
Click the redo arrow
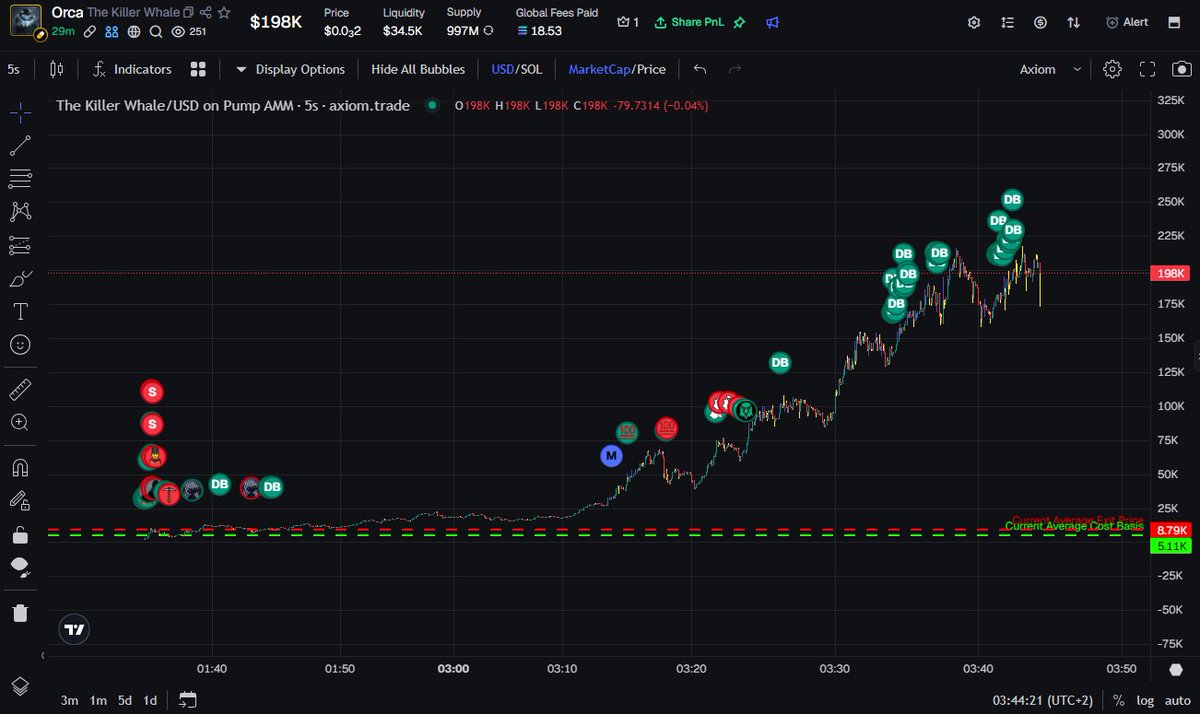735,69
